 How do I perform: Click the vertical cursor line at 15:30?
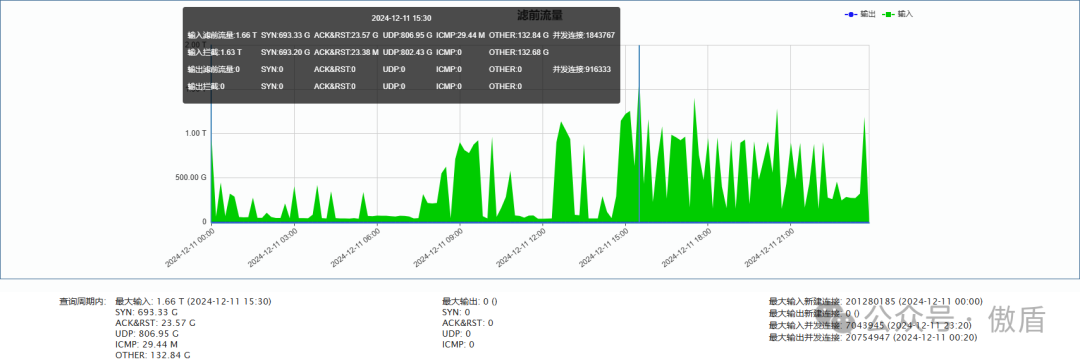click(639, 134)
